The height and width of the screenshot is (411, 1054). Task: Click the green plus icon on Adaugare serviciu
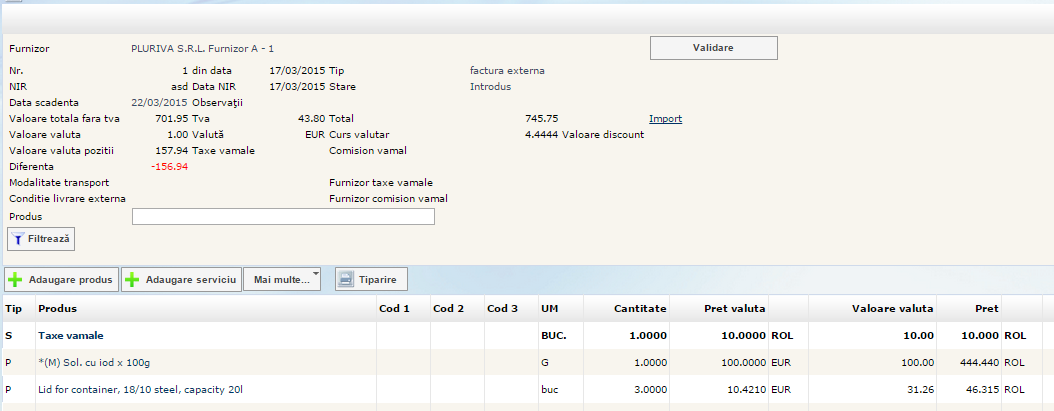pos(132,280)
